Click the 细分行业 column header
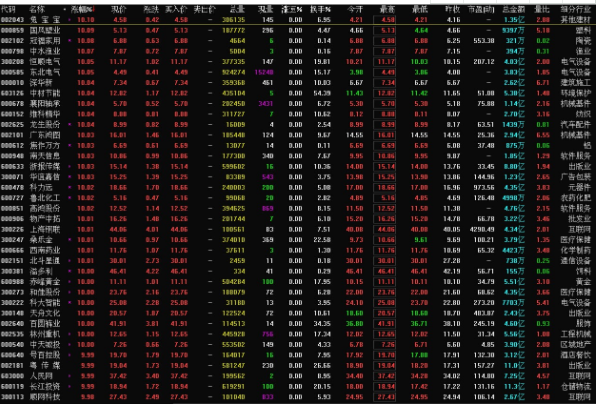The image size is (600, 404). [x=575, y=7]
